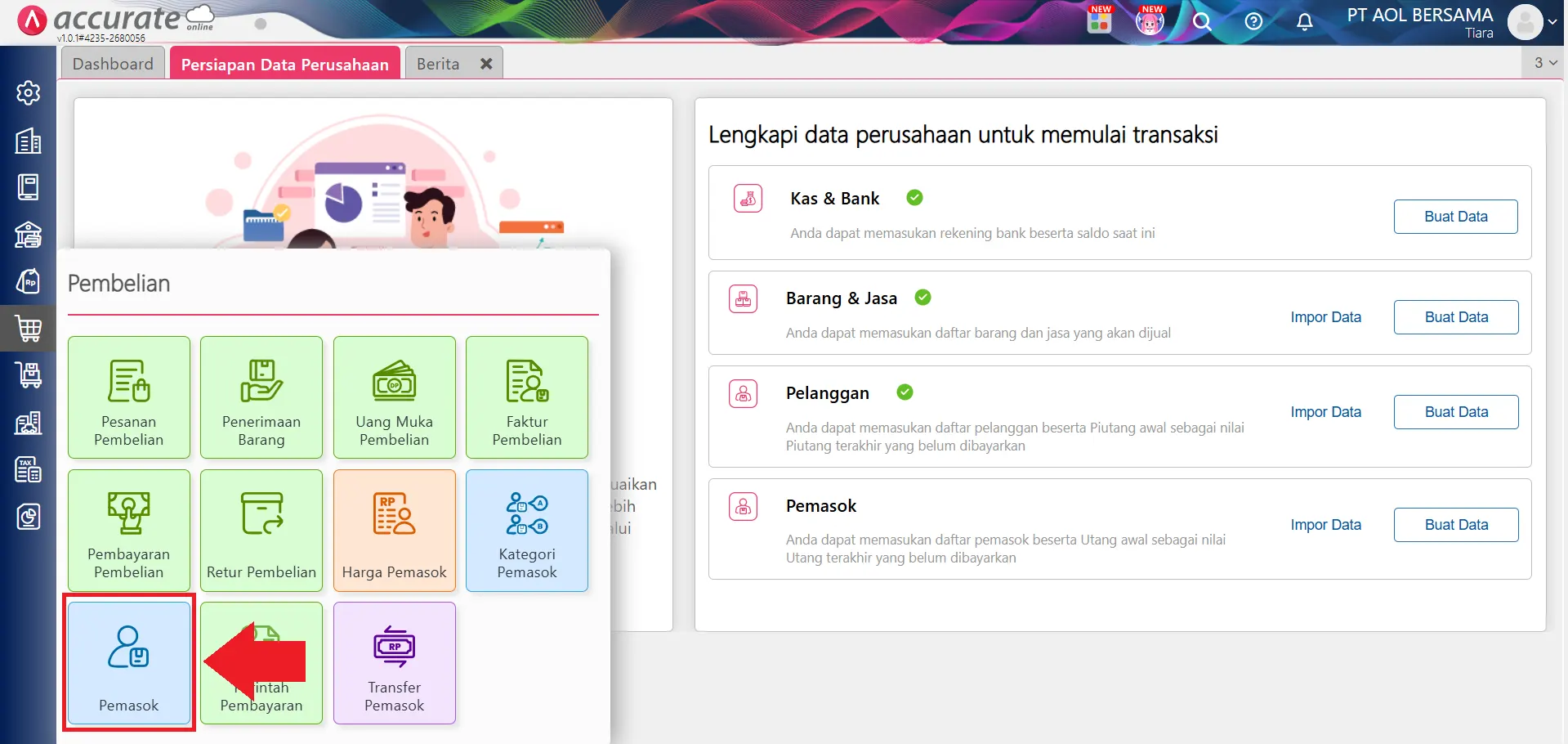This screenshot has height=744, width=1568.
Task: Click the Pemasok row icon
Action: coord(744,507)
